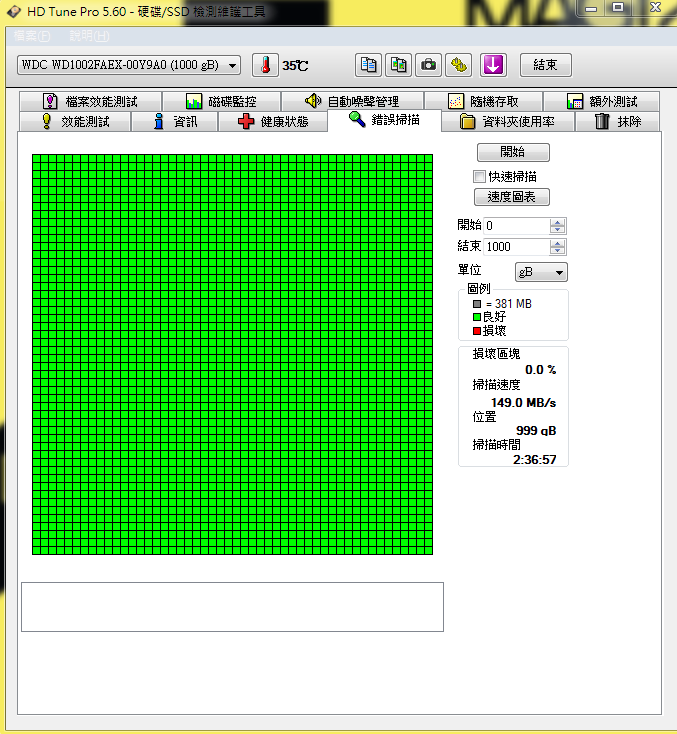The height and width of the screenshot is (734, 677).
Task: Increase the 結束 value with up arrow
Action: [557, 243]
